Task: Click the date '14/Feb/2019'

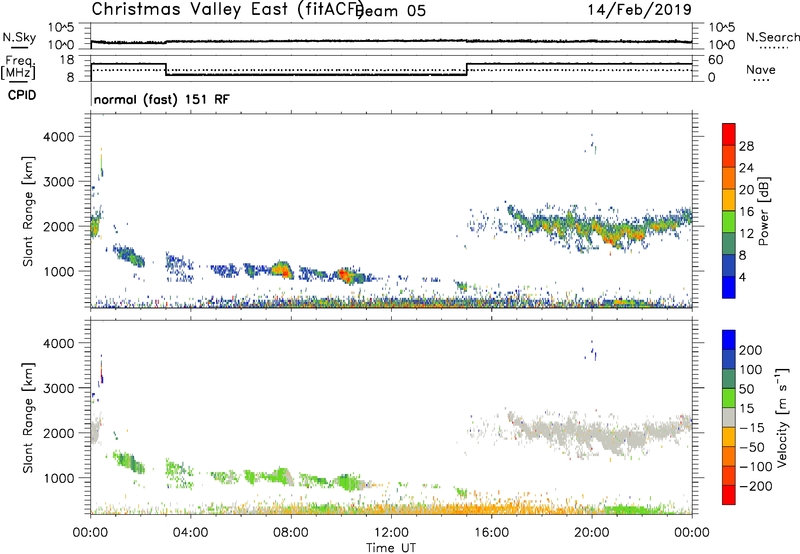Action: (639, 9)
